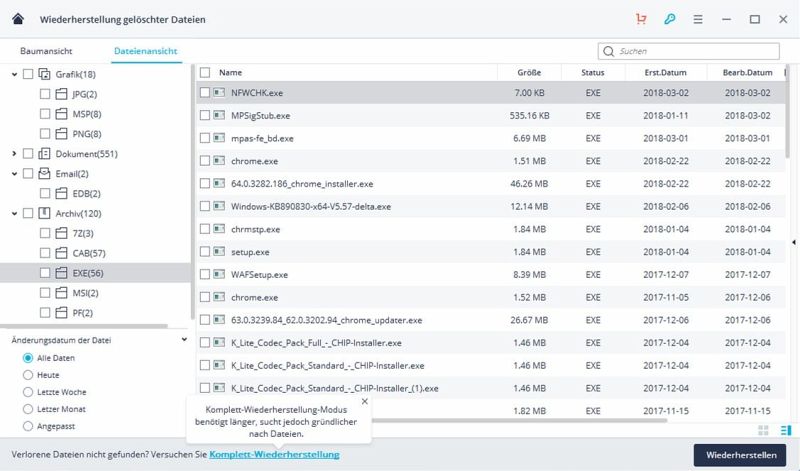Click the key registration icon
Viewport: 800px width, 471px height.
tap(669, 19)
